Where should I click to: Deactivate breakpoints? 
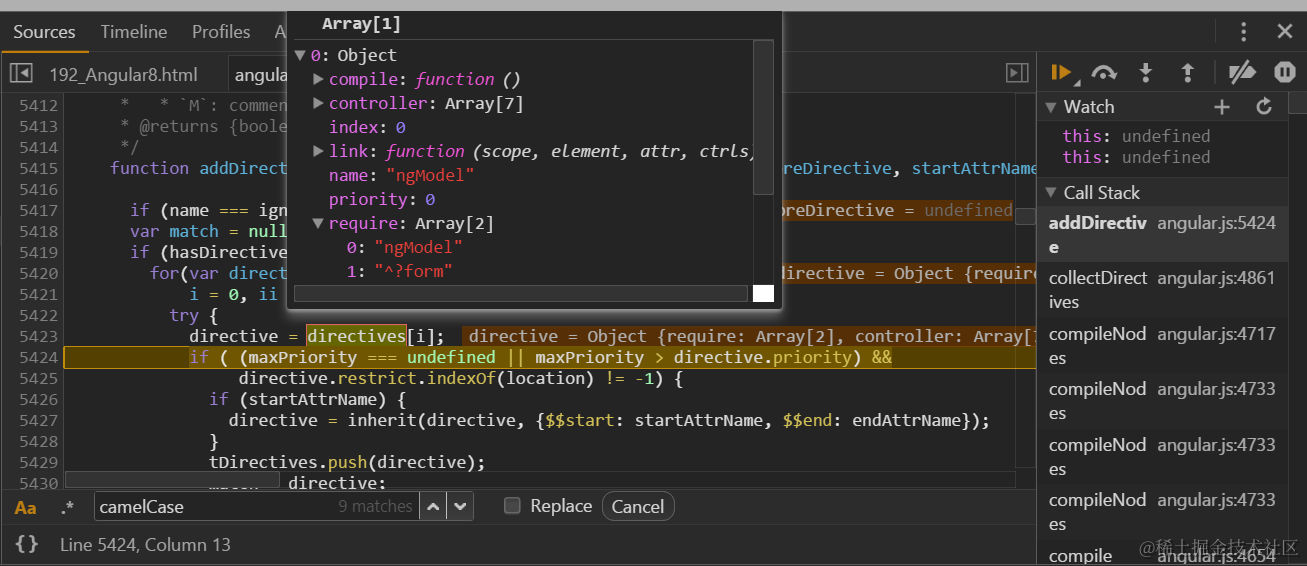(x=1242, y=73)
